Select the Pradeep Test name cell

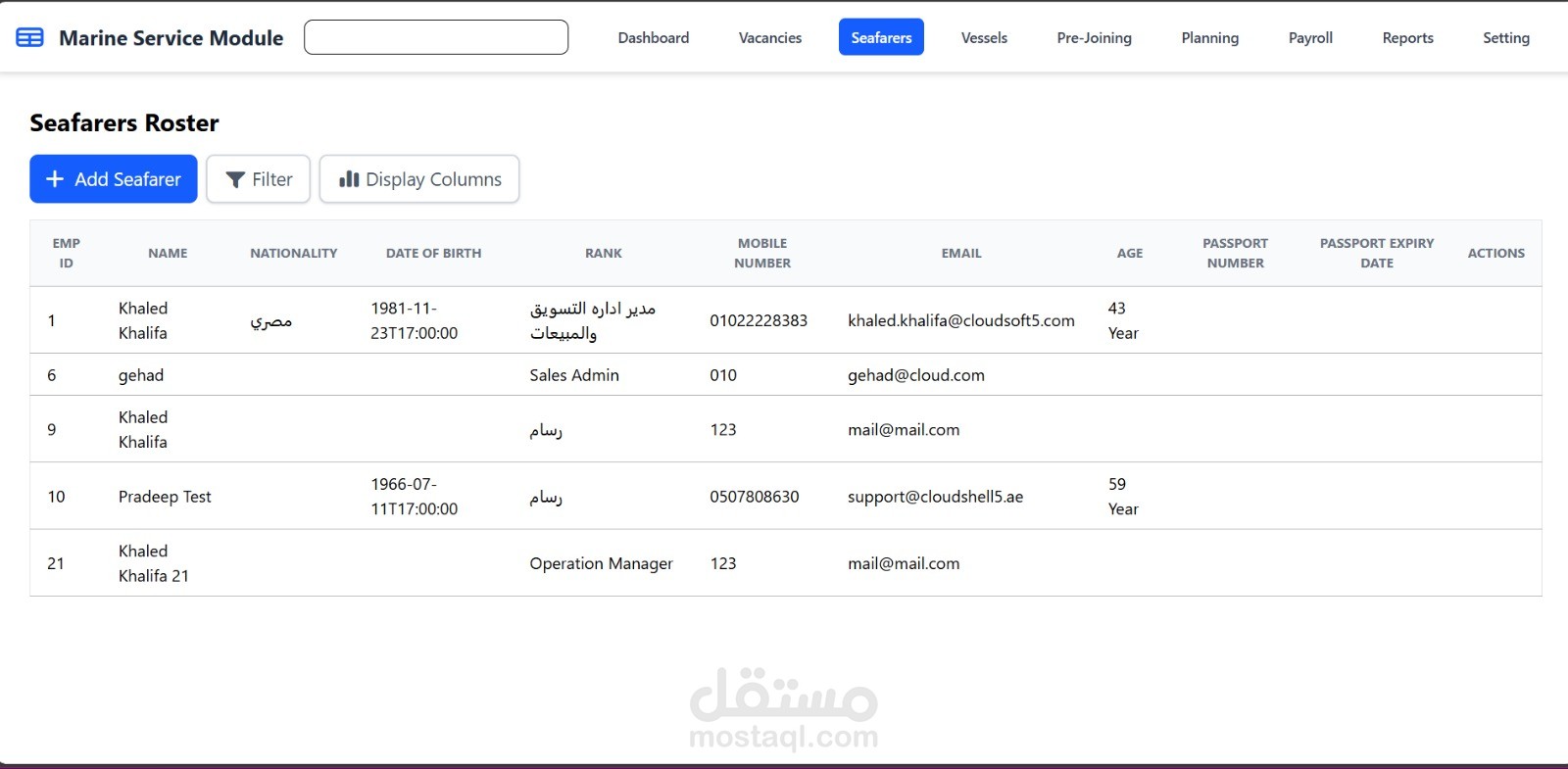point(165,497)
